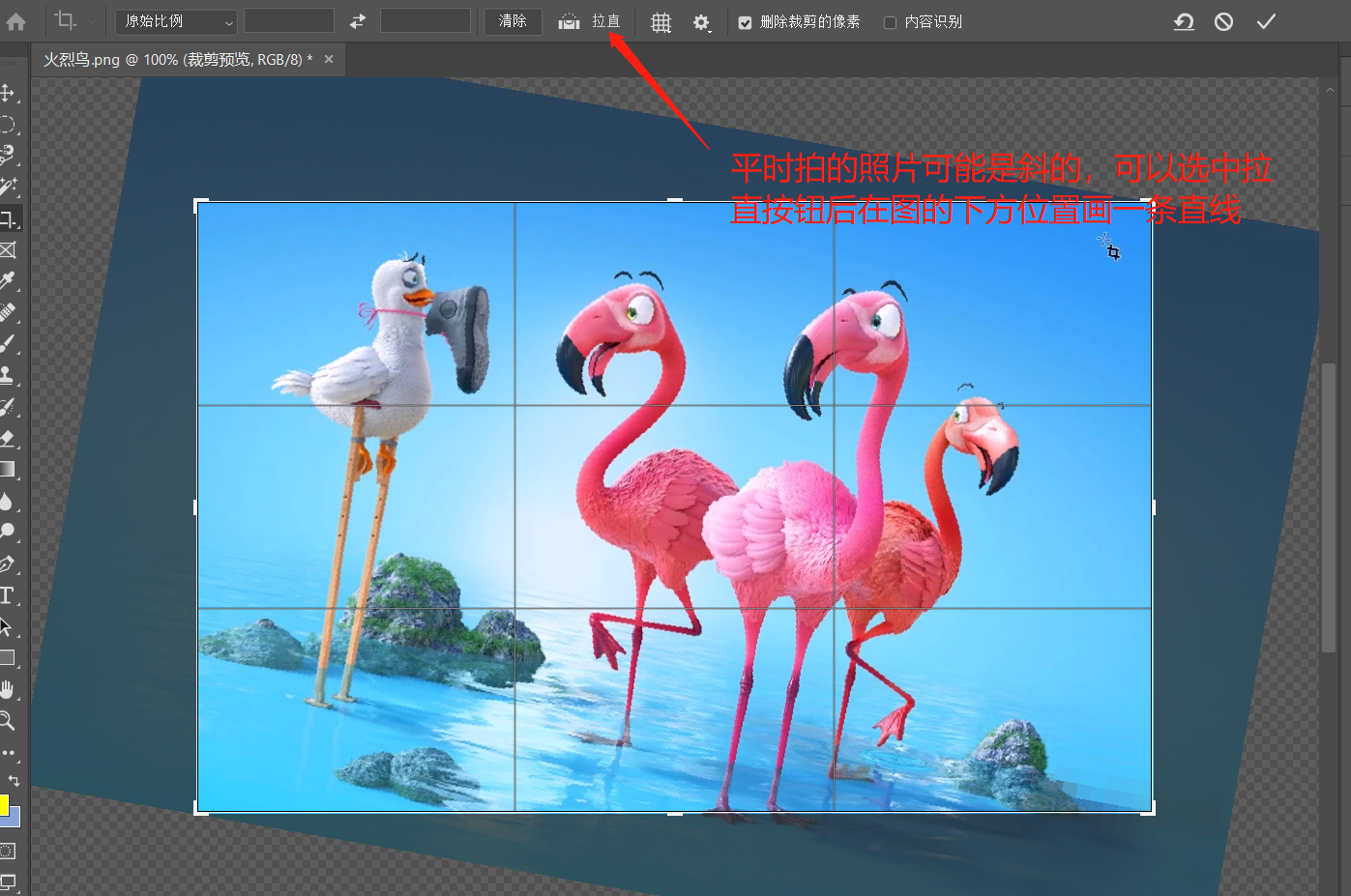This screenshot has width=1351, height=896.
Task: Reset the crop box and rotation
Action: pos(1184,21)
